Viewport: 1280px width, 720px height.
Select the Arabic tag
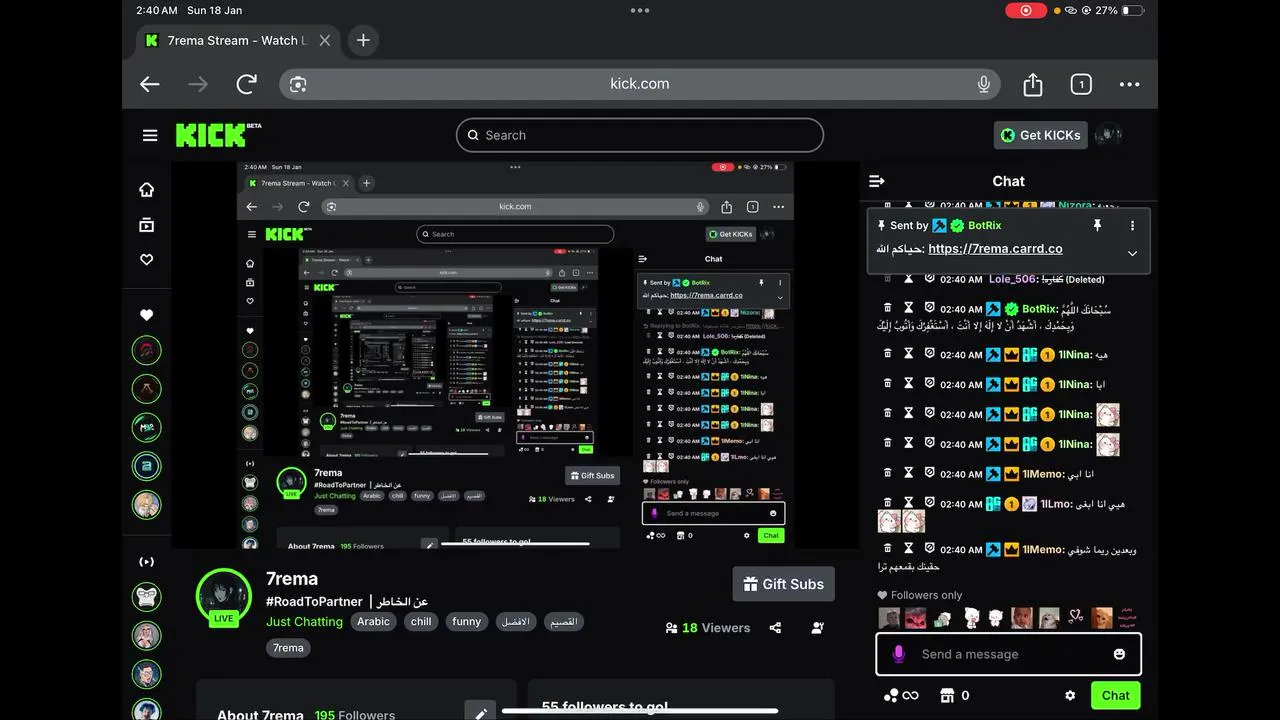pyautogui.click(x=373, y=621)
